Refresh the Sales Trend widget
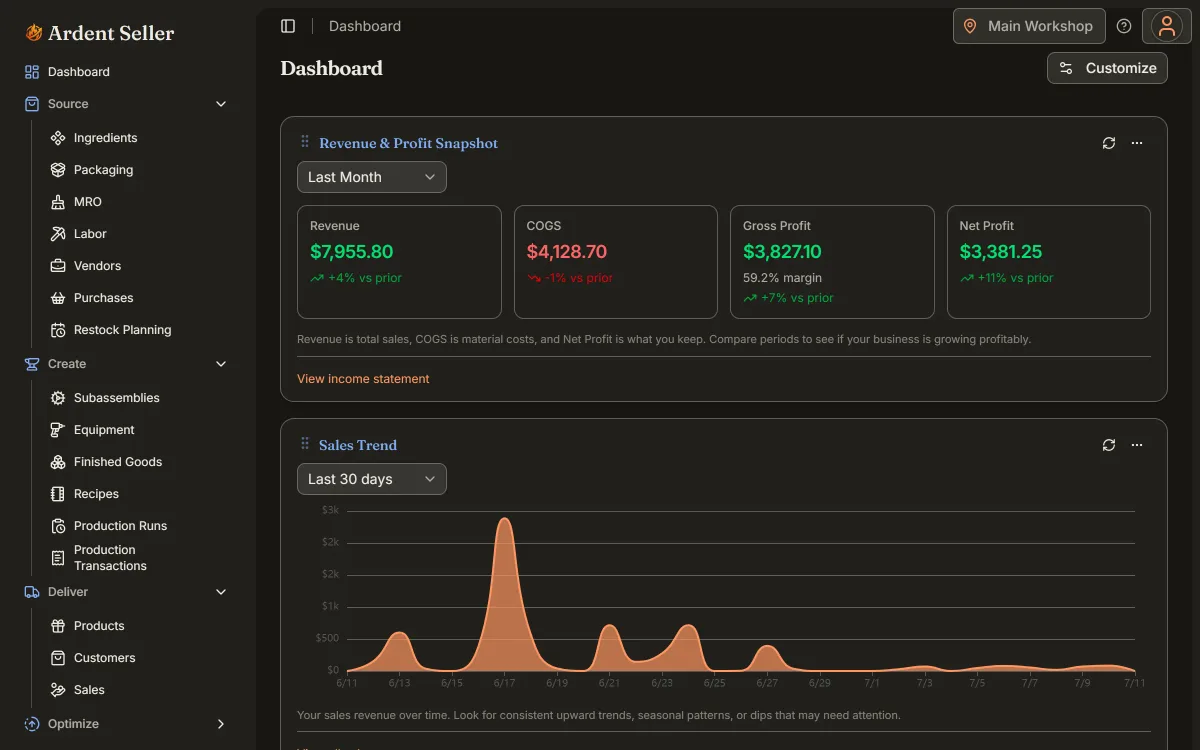Viewport: 1200px width, 750px height. pos(1109,445)
